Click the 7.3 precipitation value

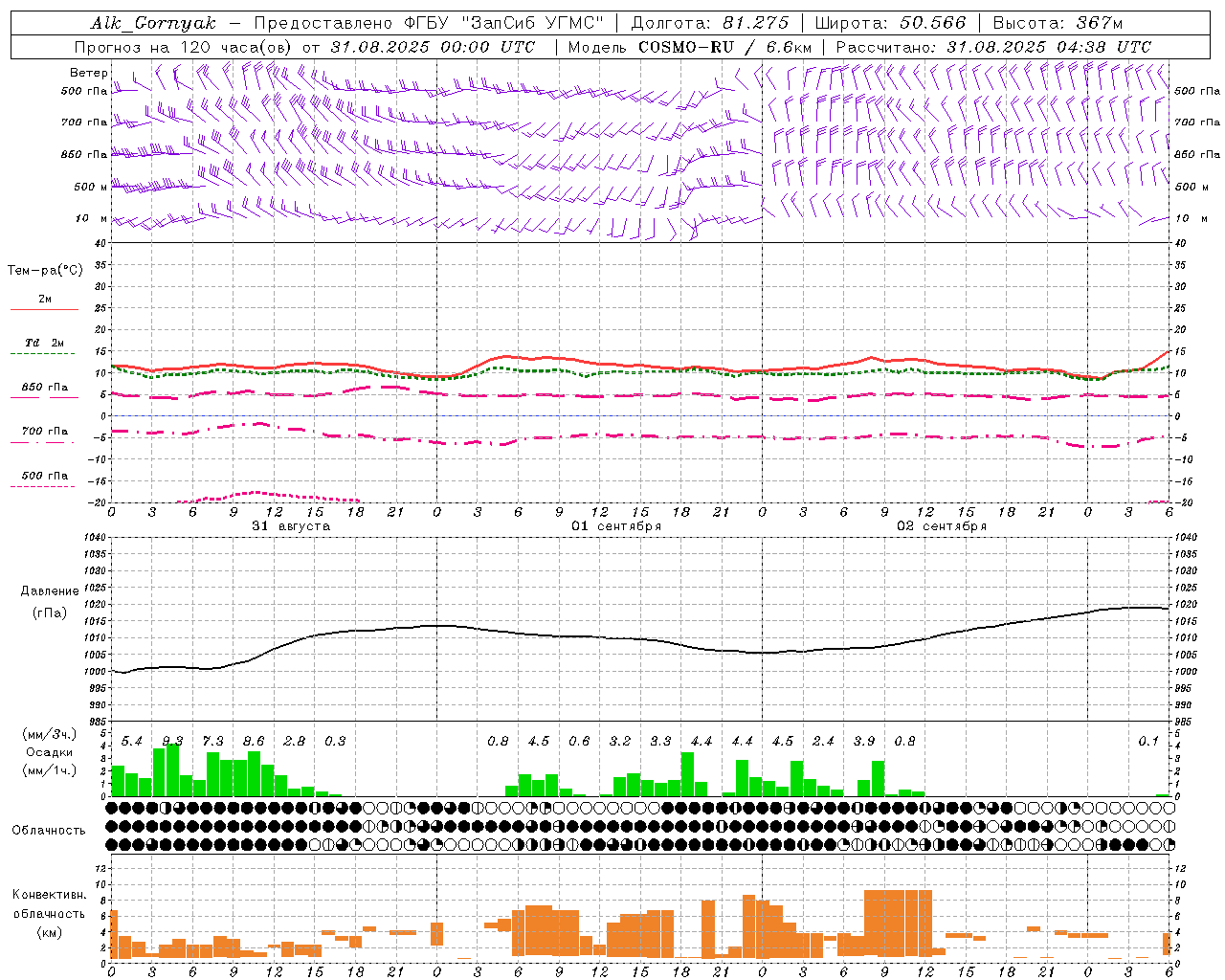(212, 742)
